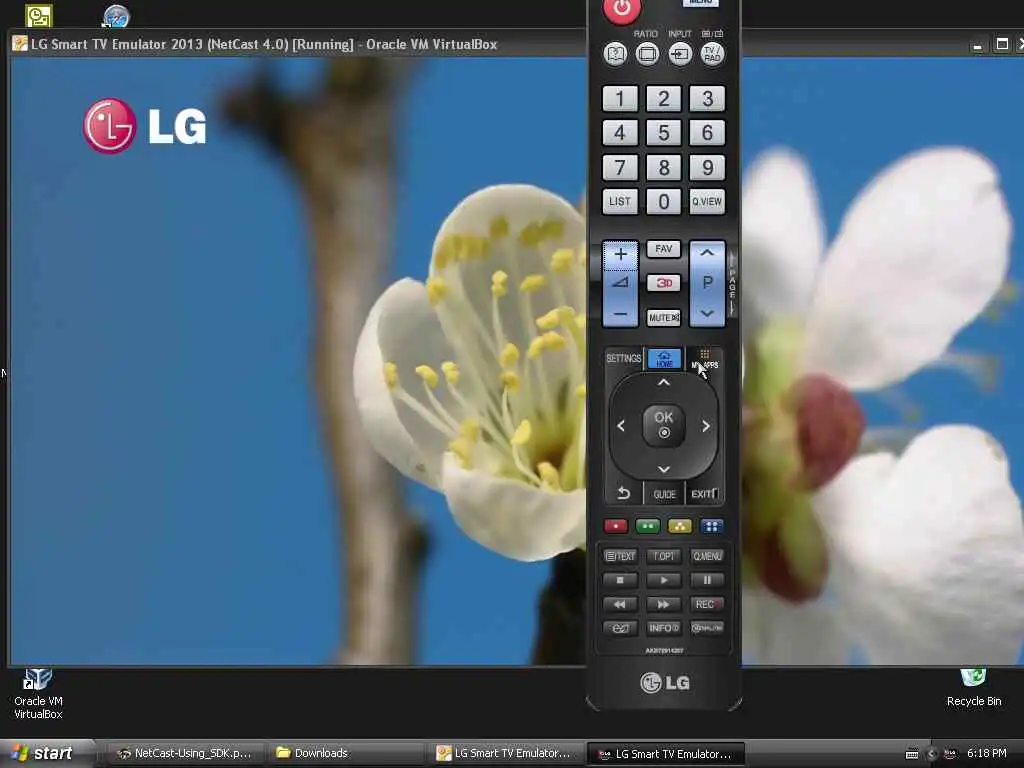This screenshot has height=768, width=1024.
Task: Click number 7 on the remote keypad
Action: [x=620, y=168]
